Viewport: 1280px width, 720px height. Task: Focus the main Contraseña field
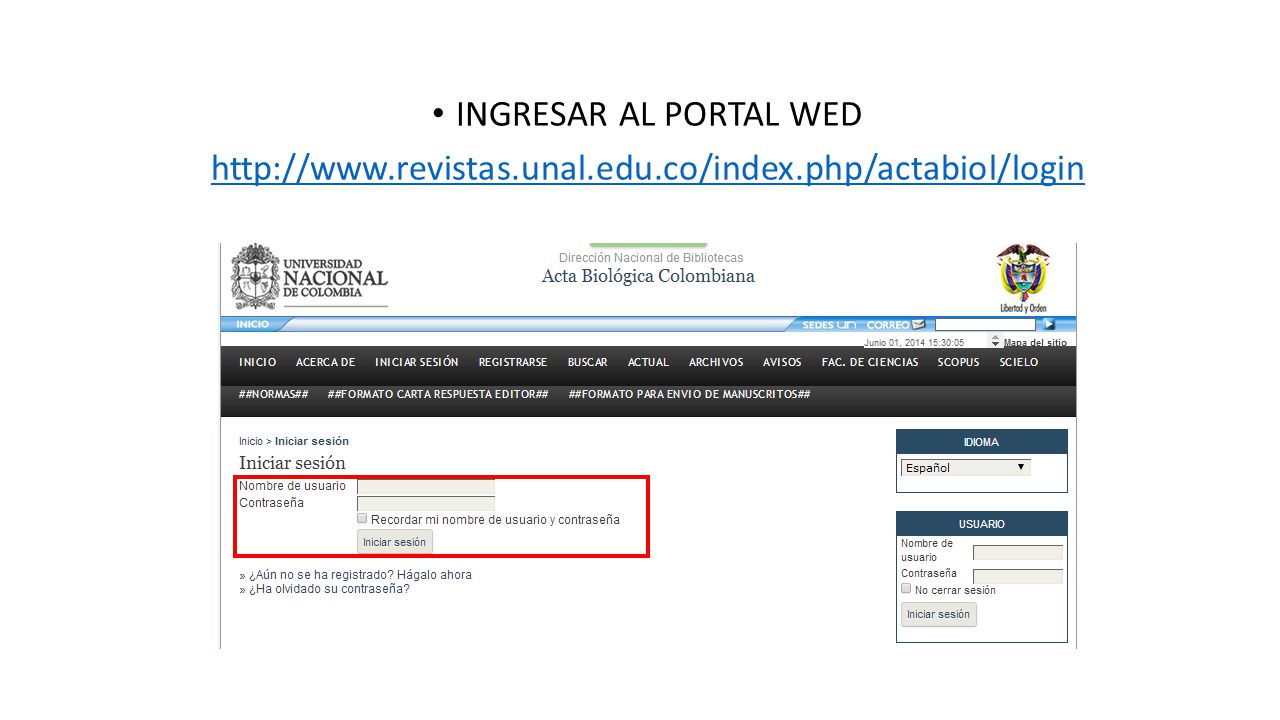(426, 503)
